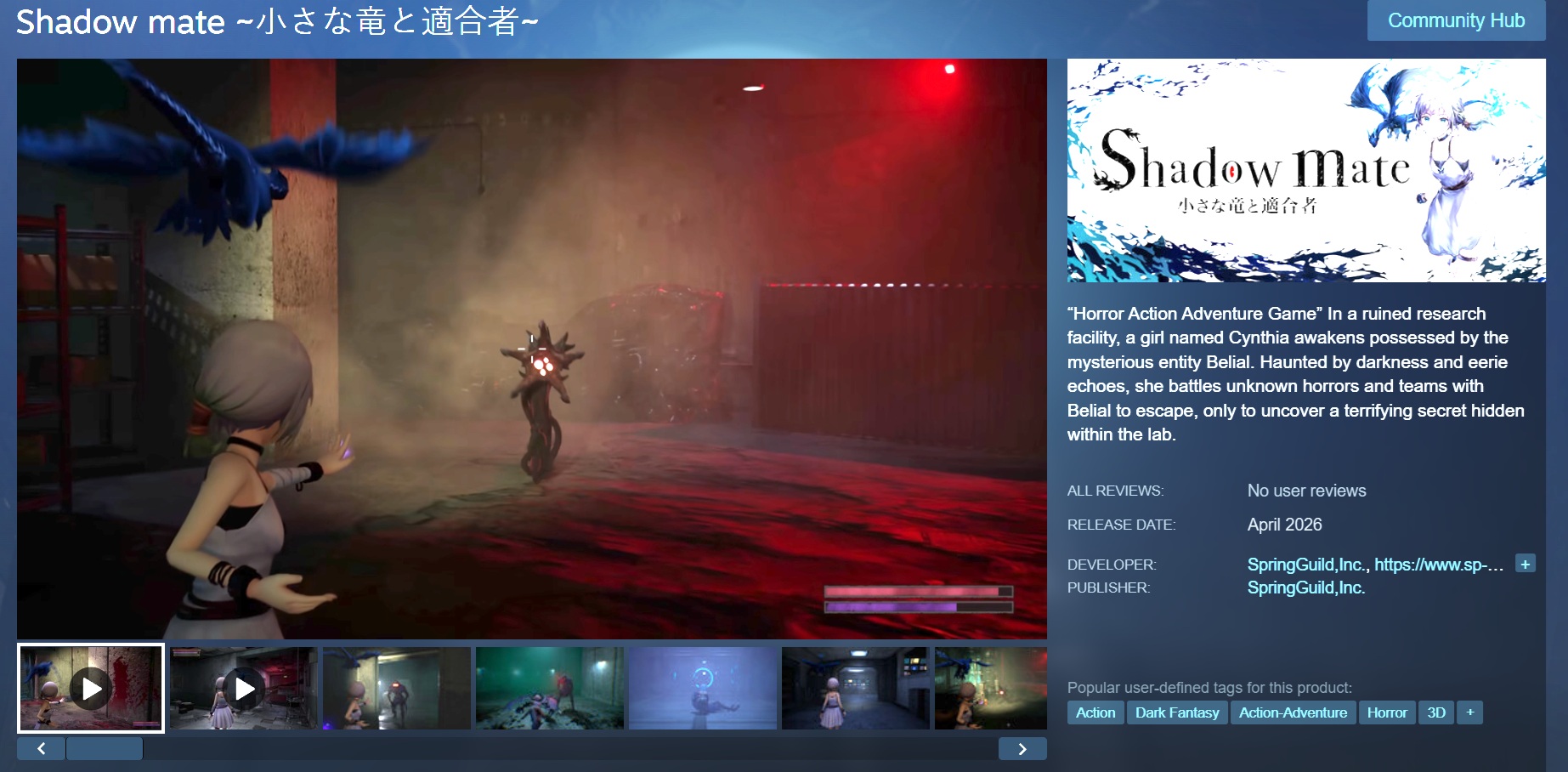Click the 'DEVELOPER:' label
Screen dimensions: 1568x772
(1112, 565)
